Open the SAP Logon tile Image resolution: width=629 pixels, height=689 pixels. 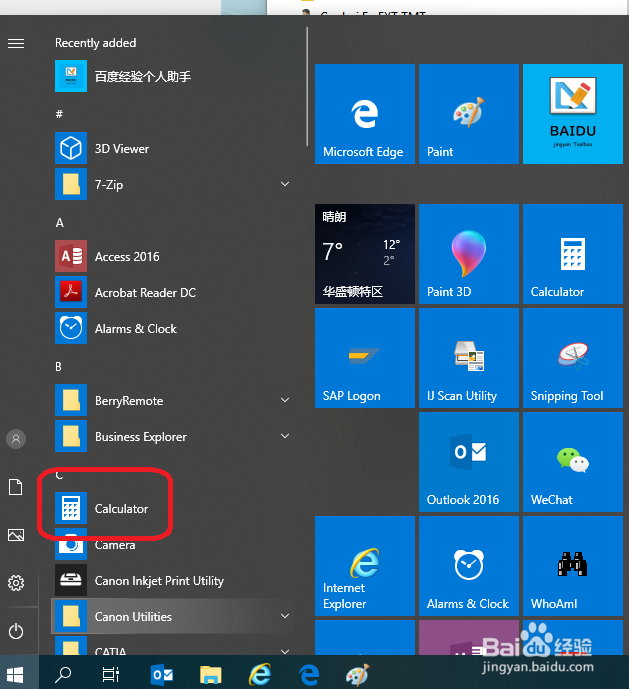coord(365,358)
